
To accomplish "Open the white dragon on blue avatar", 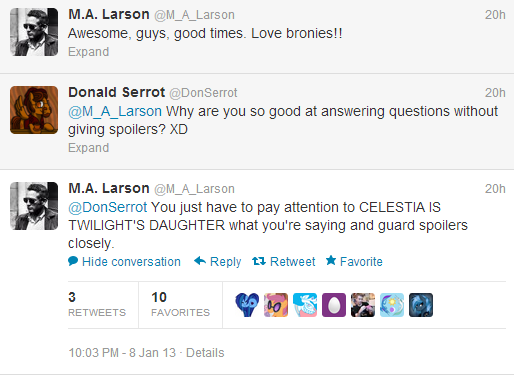I will 305,305.
